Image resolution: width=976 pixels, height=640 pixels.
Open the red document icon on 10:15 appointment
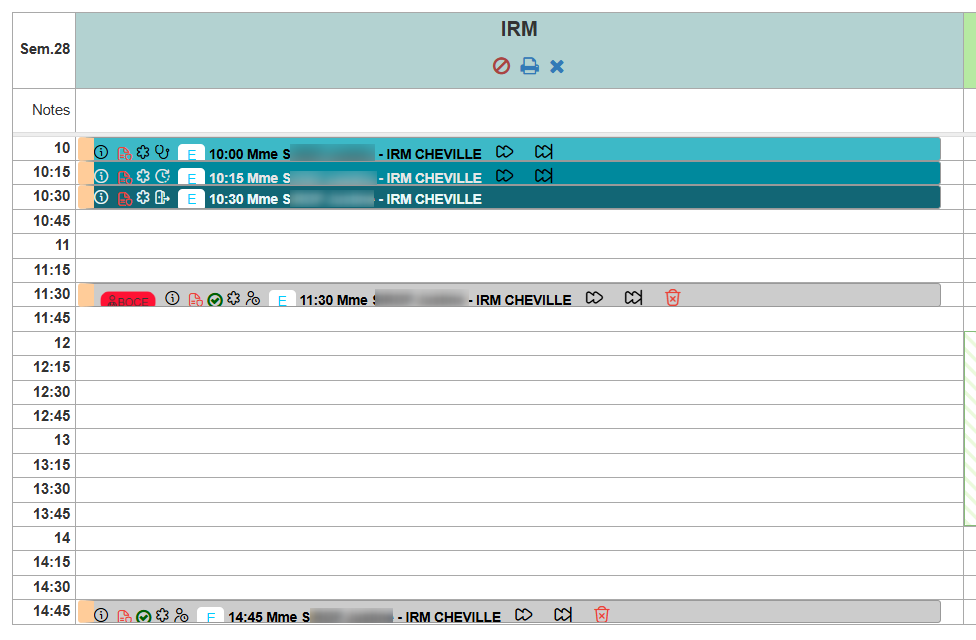click(124, 177)
